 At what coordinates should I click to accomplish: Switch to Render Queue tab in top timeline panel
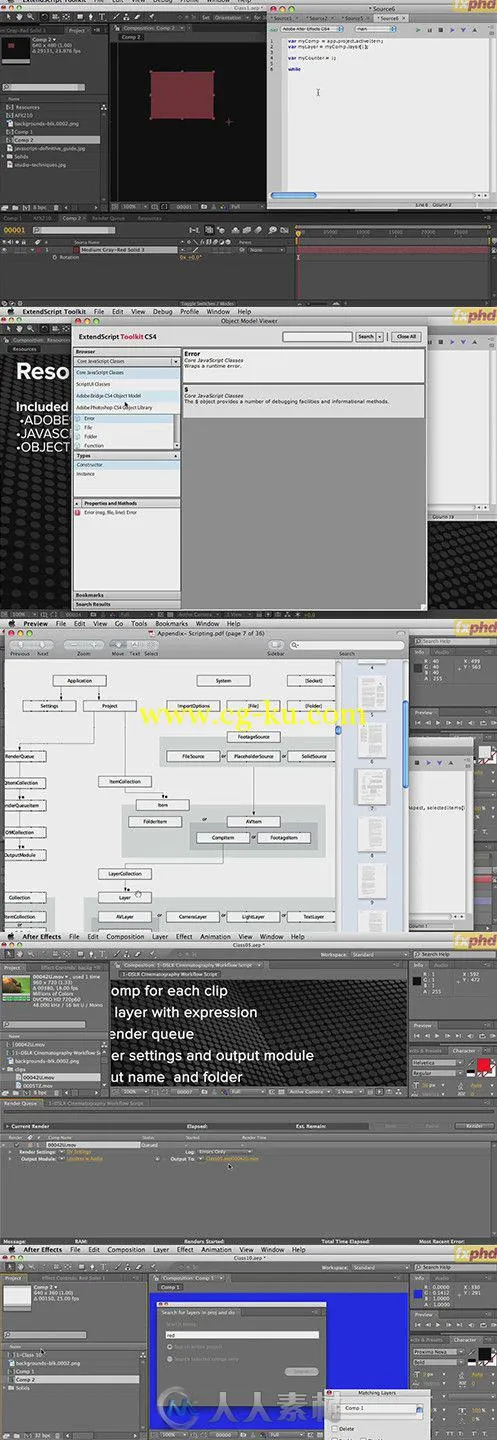point(109,217)
